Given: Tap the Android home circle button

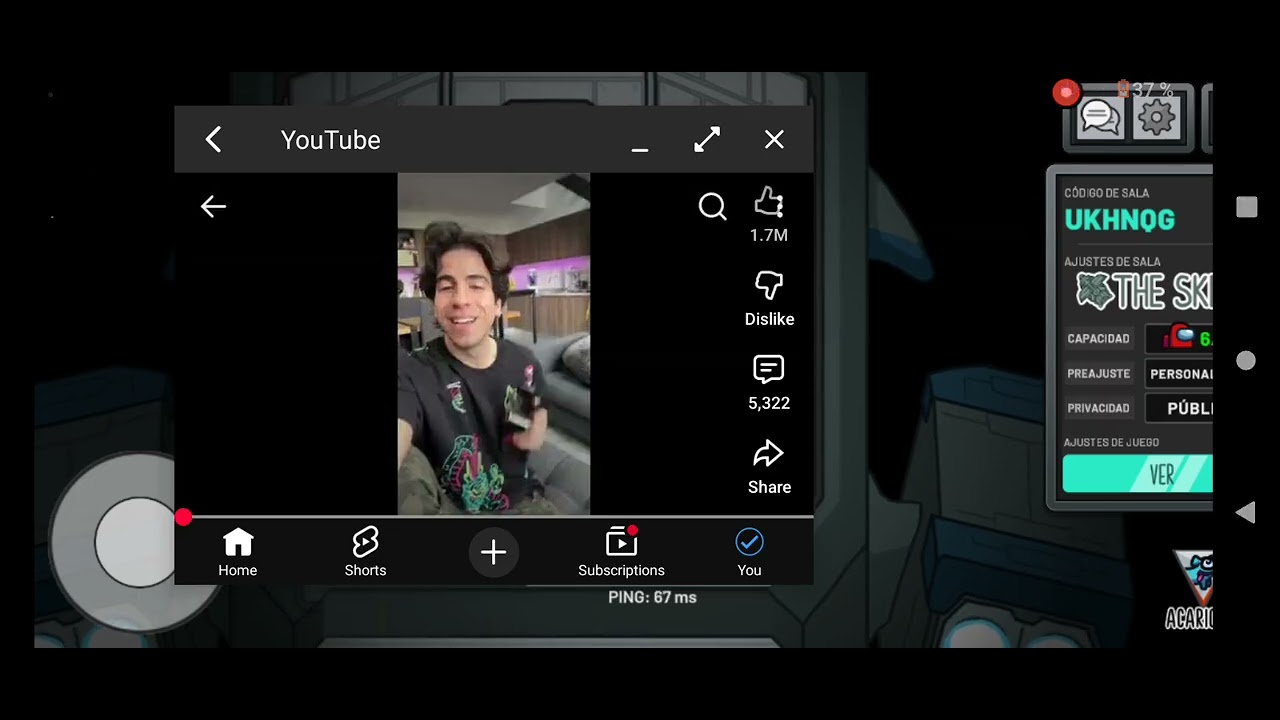Looking at the screenshot, I should click(x=1246, y=360).
